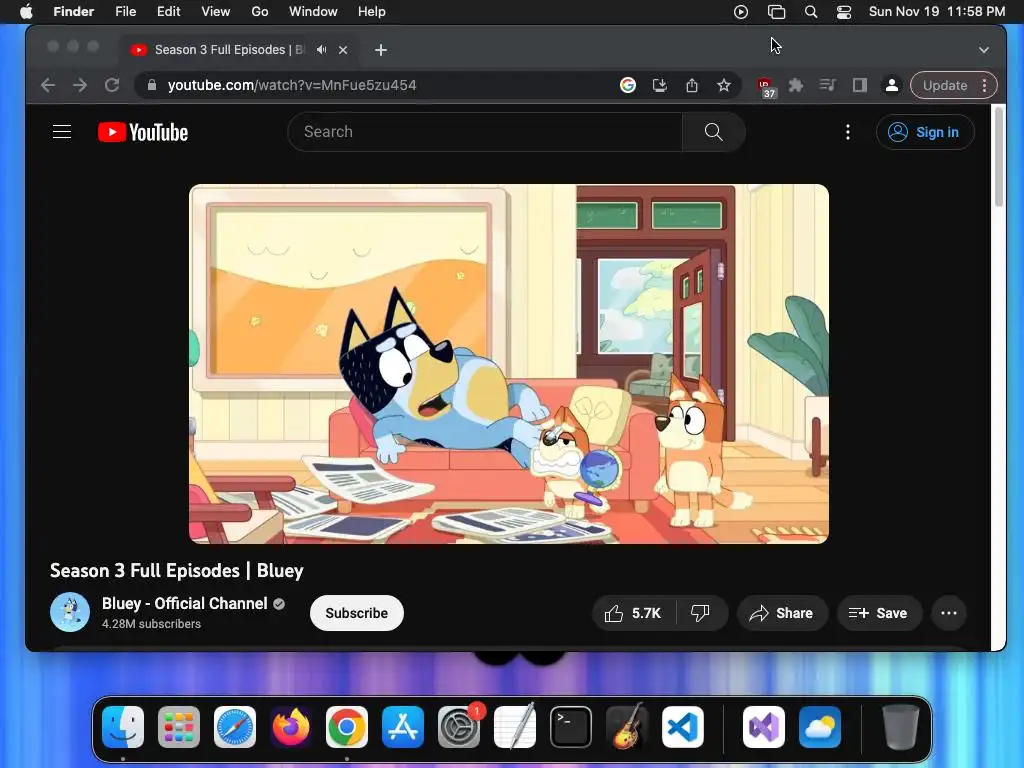Reload the YouTube page
Viewport: 1024px width, 768px height.
coord(112,85)
